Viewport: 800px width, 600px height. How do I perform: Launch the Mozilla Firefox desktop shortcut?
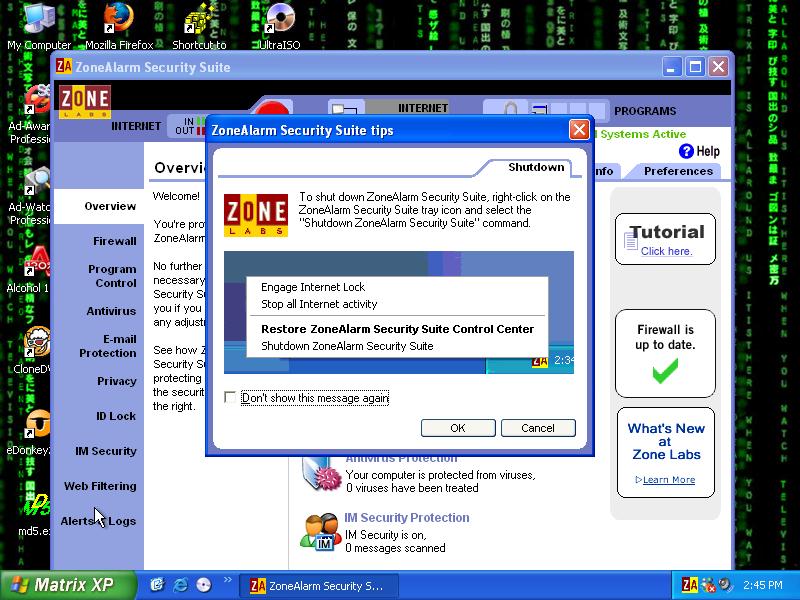[x=119, y=26]
